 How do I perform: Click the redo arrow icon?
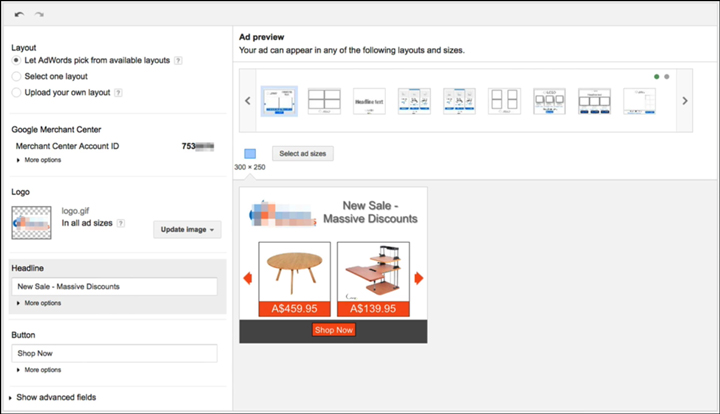[x=39, y=17]
